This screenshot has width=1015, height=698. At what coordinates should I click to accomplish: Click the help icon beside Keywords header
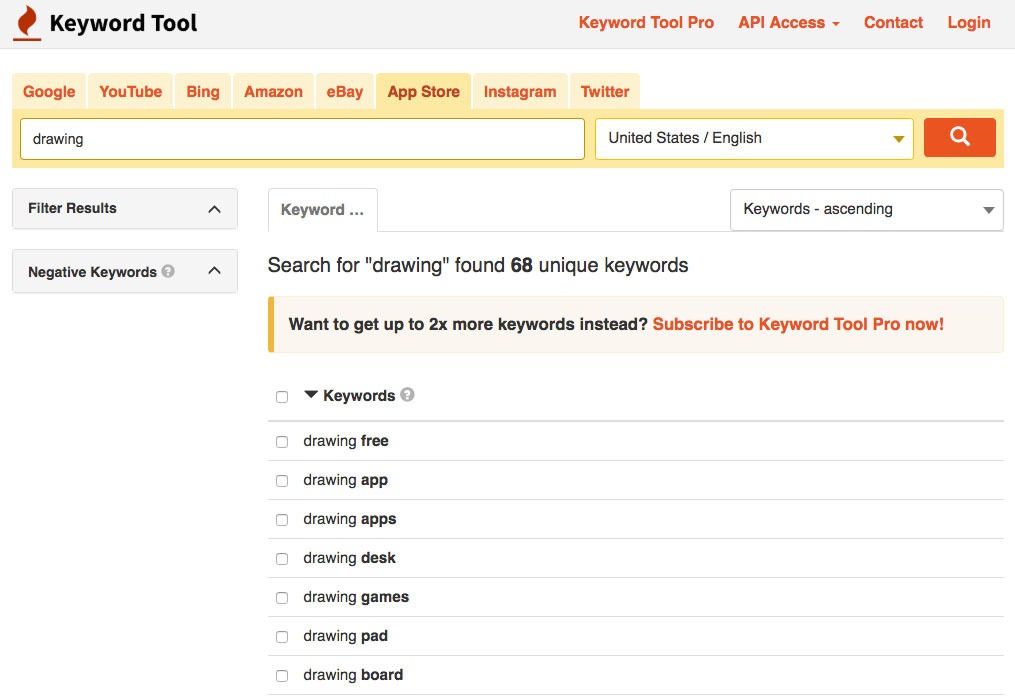click(407, 395)
